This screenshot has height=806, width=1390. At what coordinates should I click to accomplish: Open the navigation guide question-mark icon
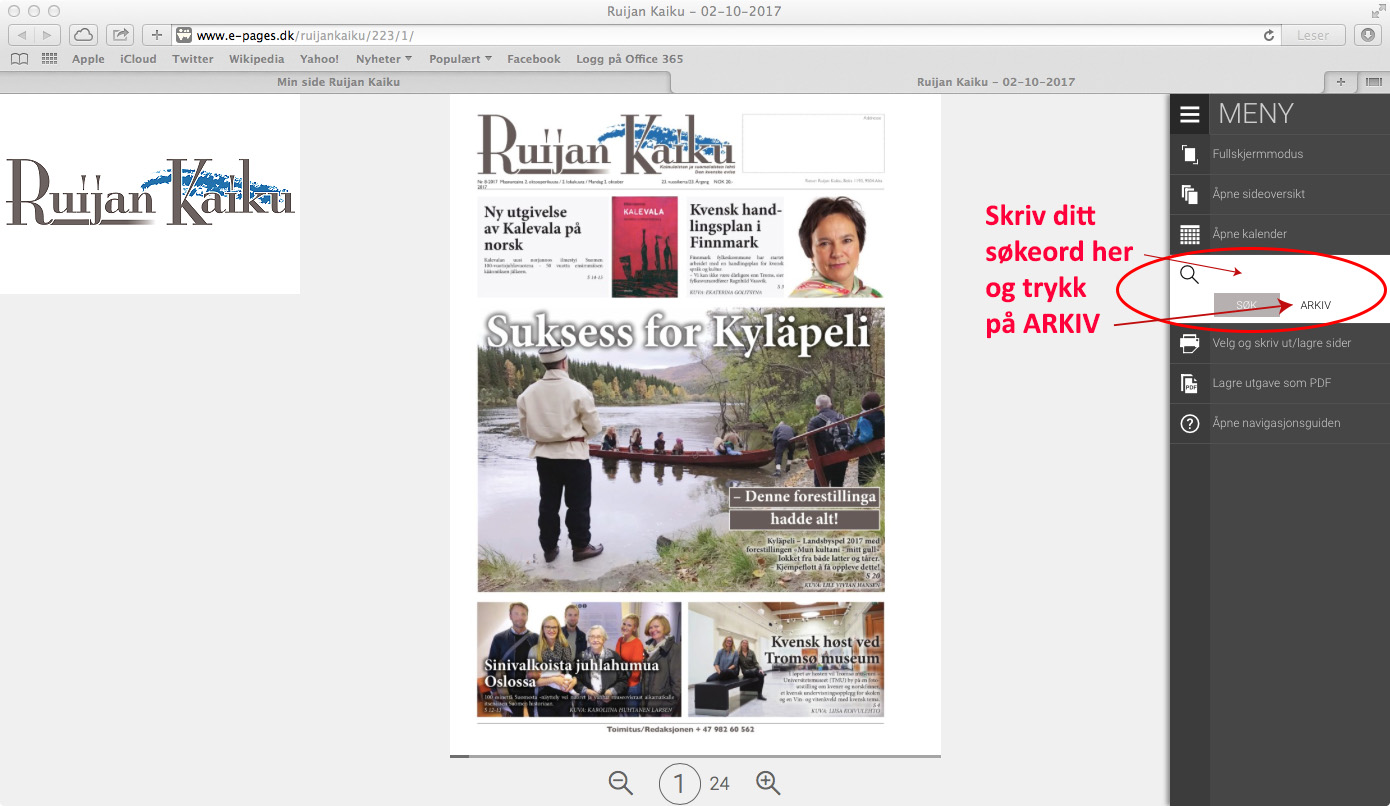1189,423
